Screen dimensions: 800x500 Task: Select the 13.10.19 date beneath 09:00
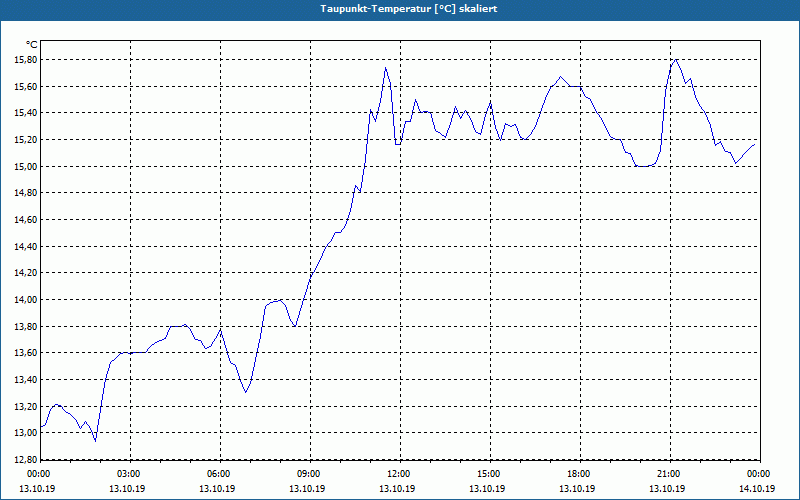(x=307, y=488)
